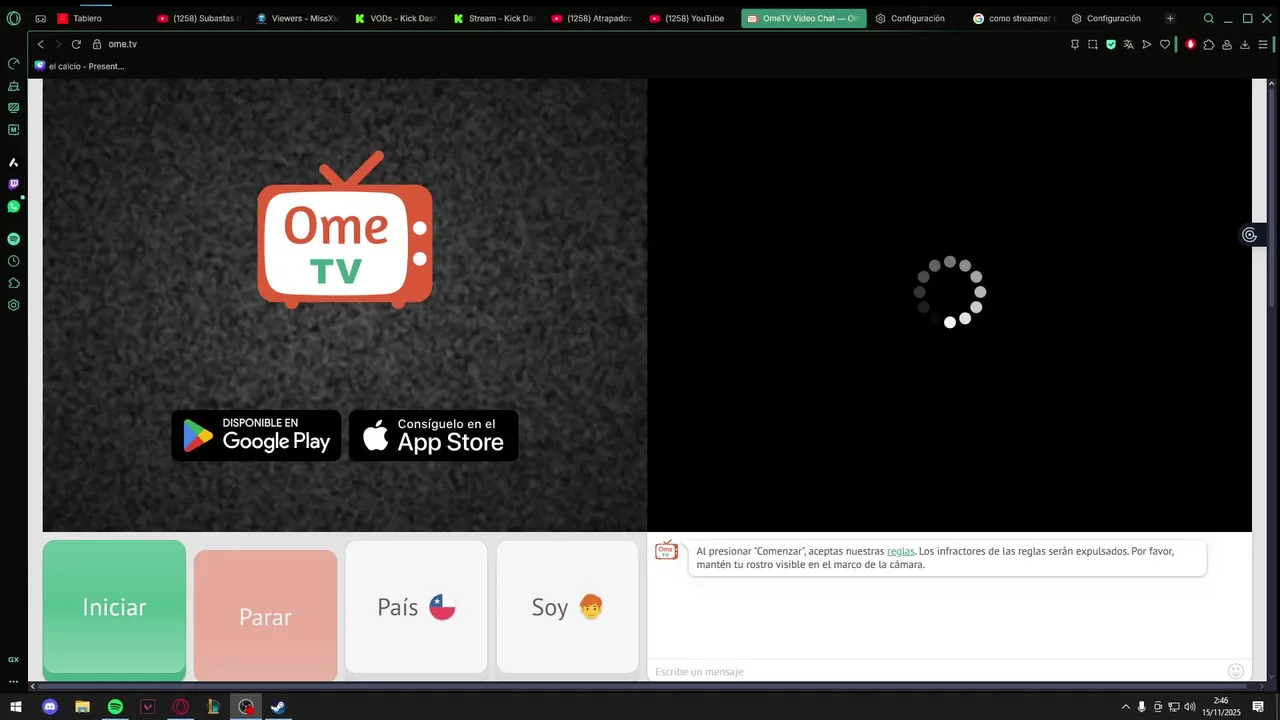Screen dimensions: 1280x720
Task: Open WhatsApp in the Opera sidebar
Action: click(14, 206)
